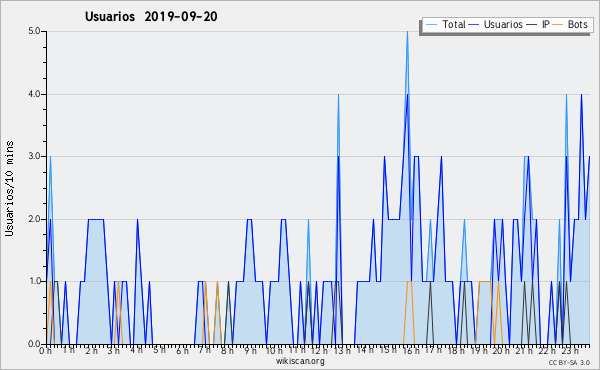Click the 4.0 y-axis value
Screen dimensions: 600x370
34,94
